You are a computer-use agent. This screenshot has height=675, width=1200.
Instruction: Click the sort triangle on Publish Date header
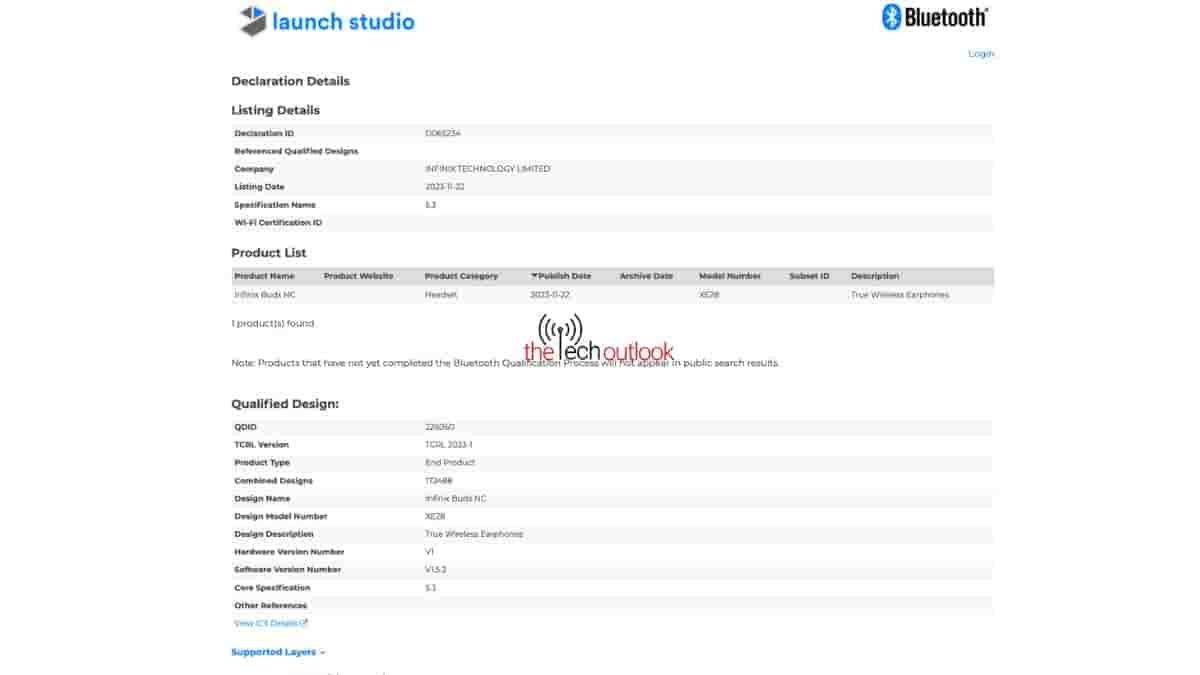534,275
